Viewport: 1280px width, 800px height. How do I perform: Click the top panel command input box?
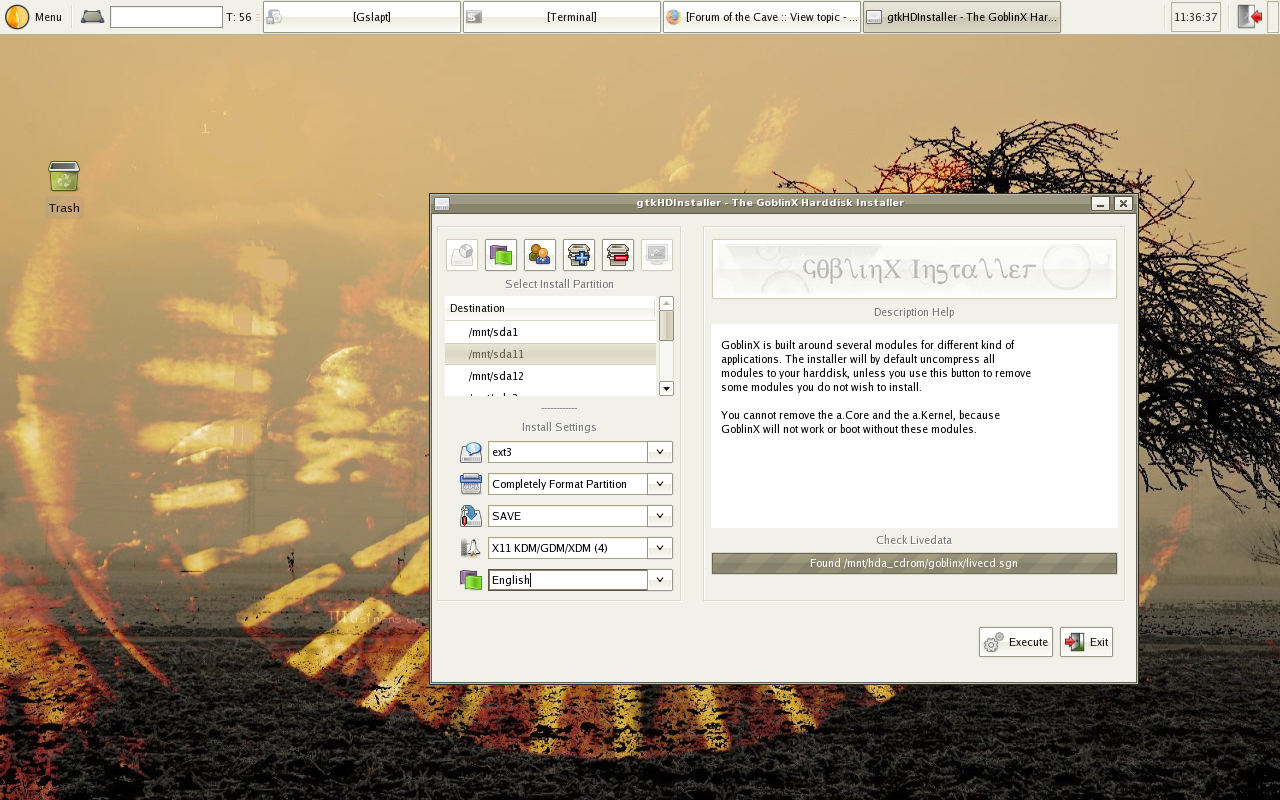(x=166, y=17)
